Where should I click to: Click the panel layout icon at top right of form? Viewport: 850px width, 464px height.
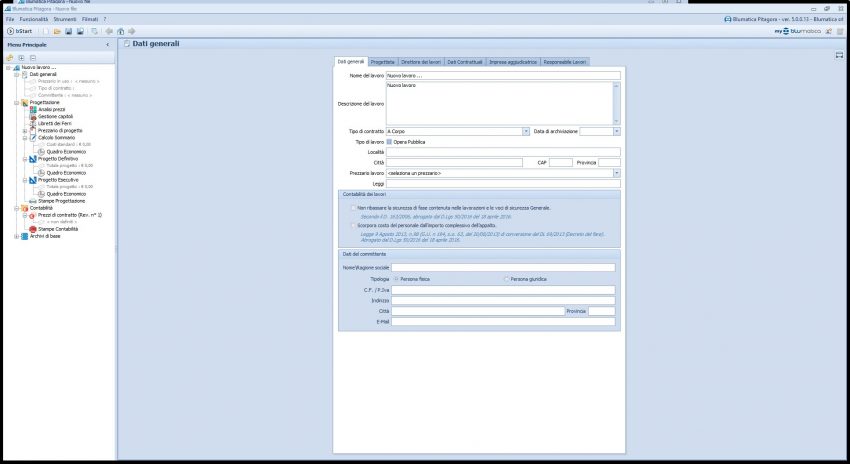point(839,55)
